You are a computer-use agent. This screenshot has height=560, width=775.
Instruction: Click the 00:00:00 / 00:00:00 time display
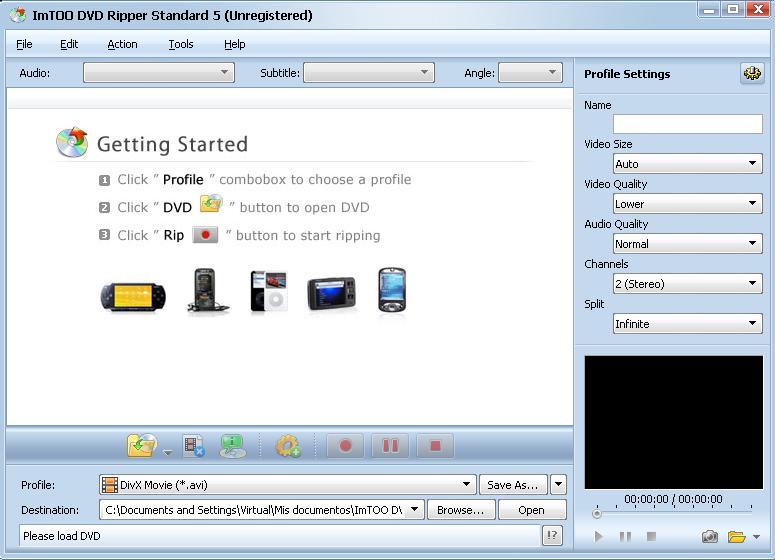[x=673, y=499]
